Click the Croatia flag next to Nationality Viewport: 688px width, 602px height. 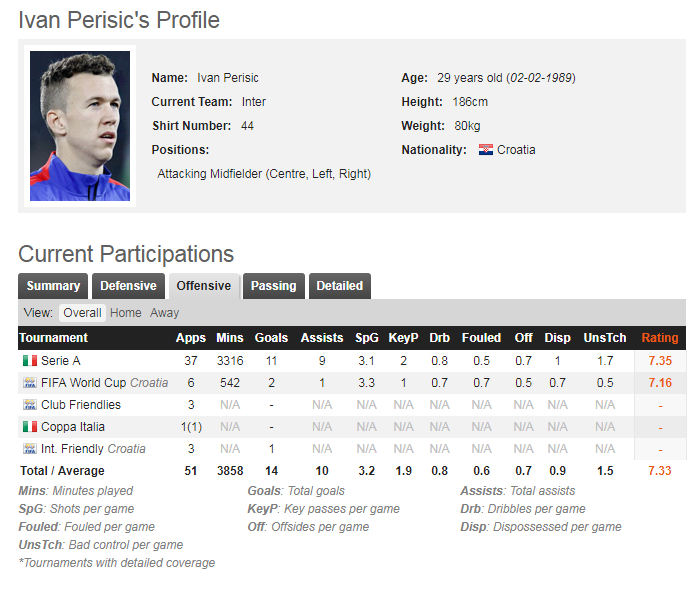pos(486,150)
